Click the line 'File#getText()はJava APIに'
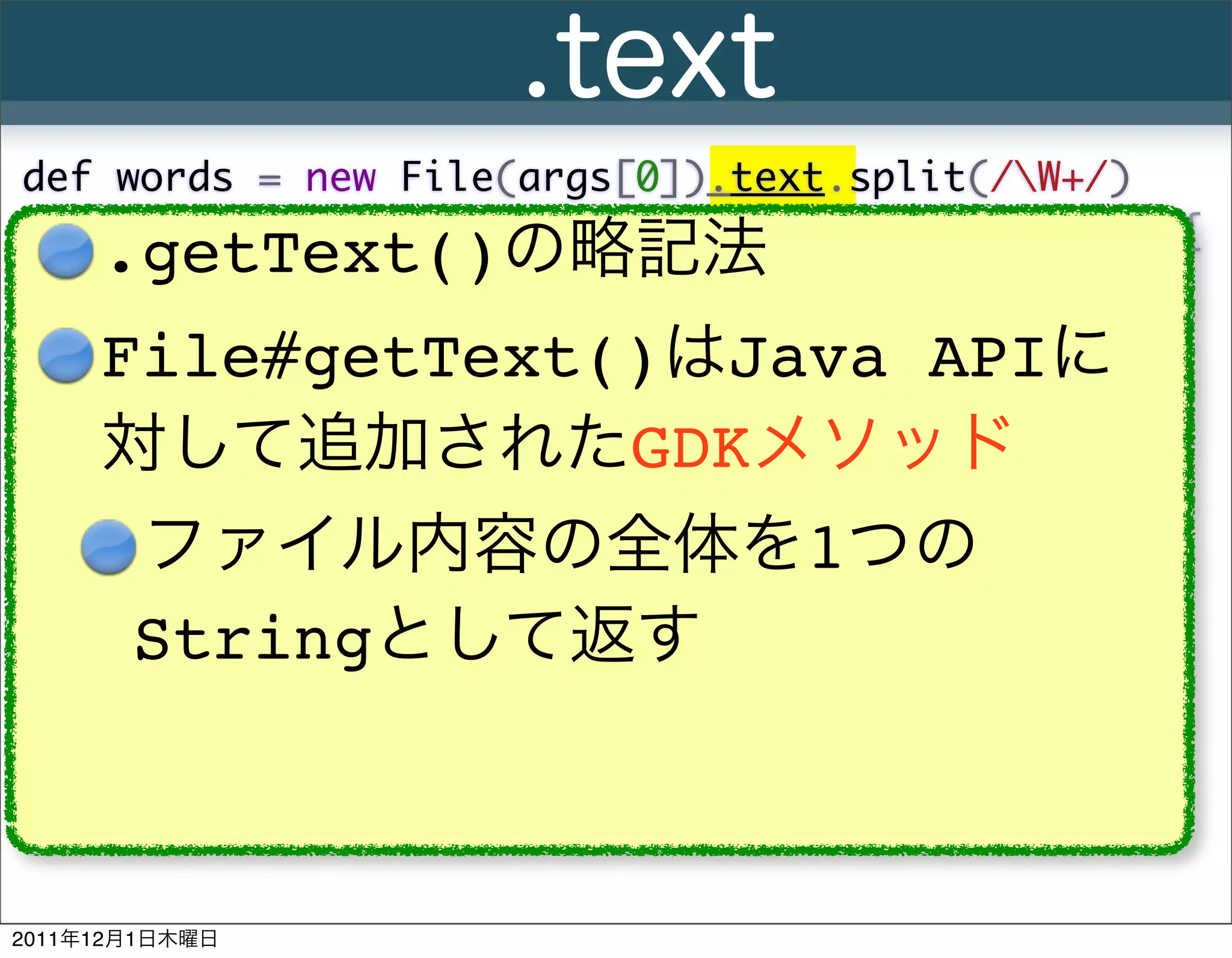 click(606, 355)
